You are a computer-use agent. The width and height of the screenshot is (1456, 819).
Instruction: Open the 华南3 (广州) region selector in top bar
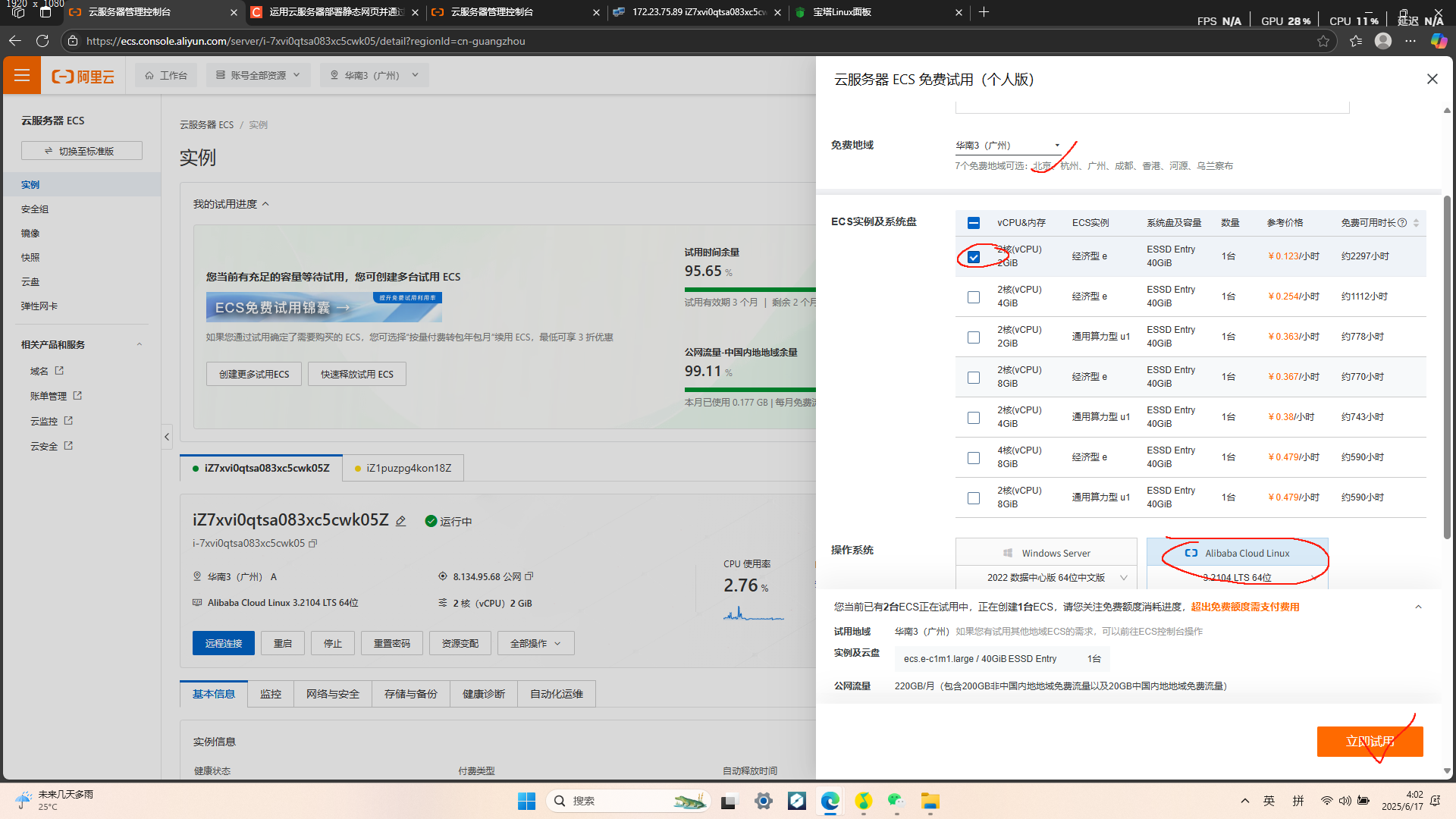point(375,75)
